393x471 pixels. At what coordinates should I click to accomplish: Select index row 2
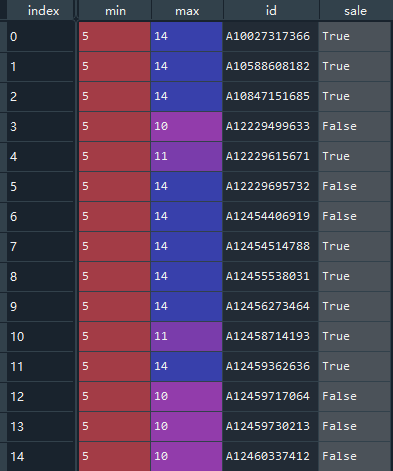click(x=40, y=96)
